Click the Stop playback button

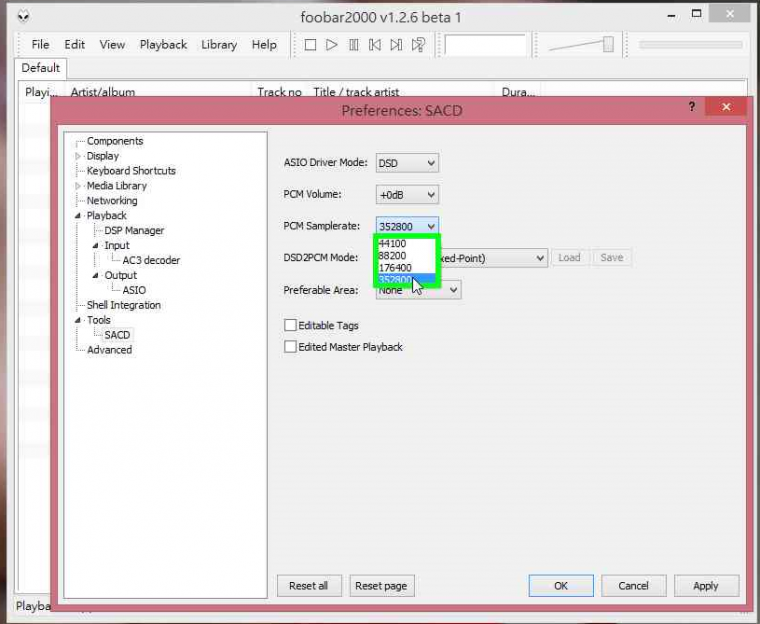[x=310, y=45]
